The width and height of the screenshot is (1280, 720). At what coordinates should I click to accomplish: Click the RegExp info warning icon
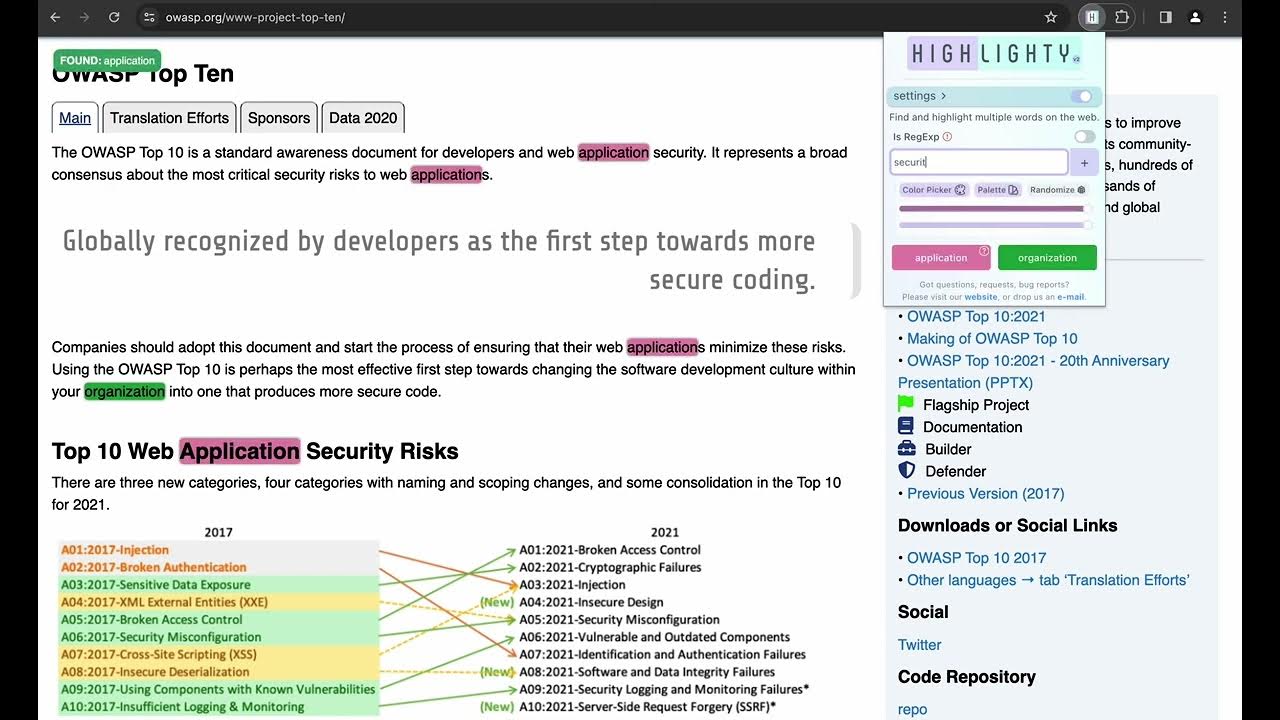coord(947,137)
